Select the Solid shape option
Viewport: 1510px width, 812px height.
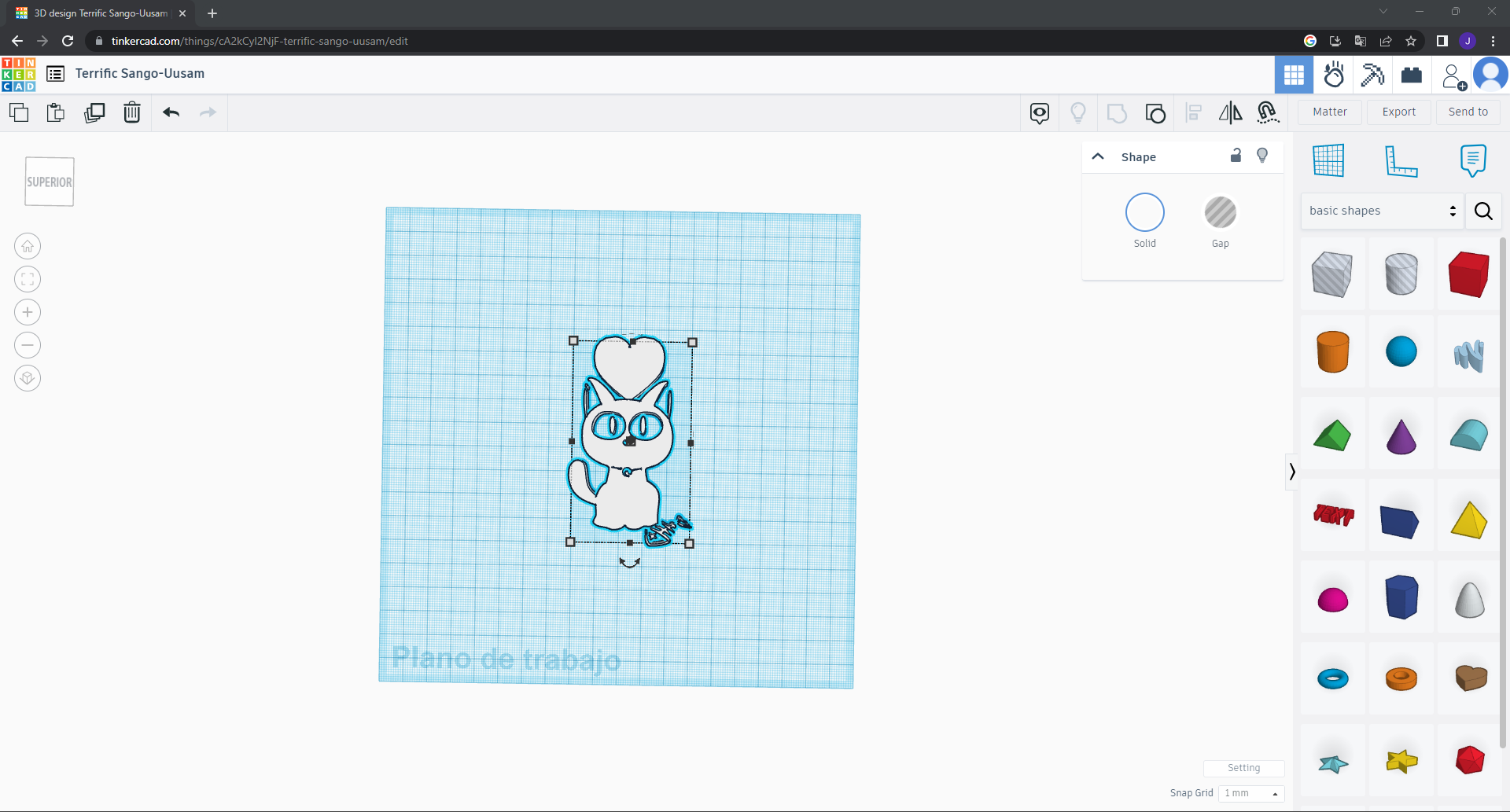(1145, 212)
